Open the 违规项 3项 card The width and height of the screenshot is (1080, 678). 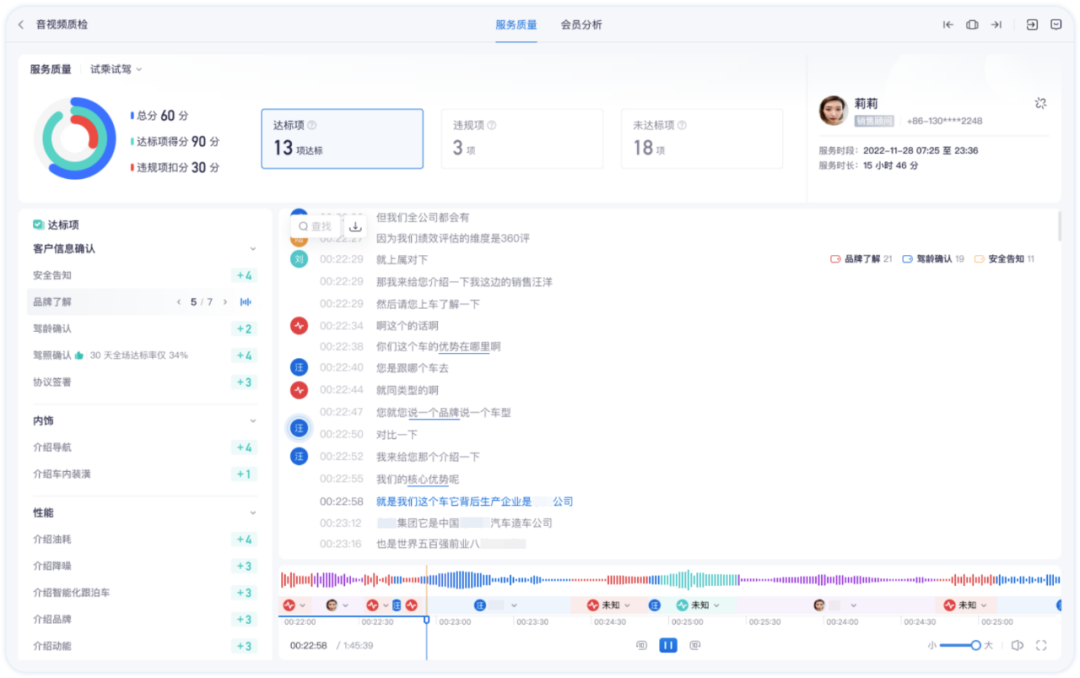(522, 139)
